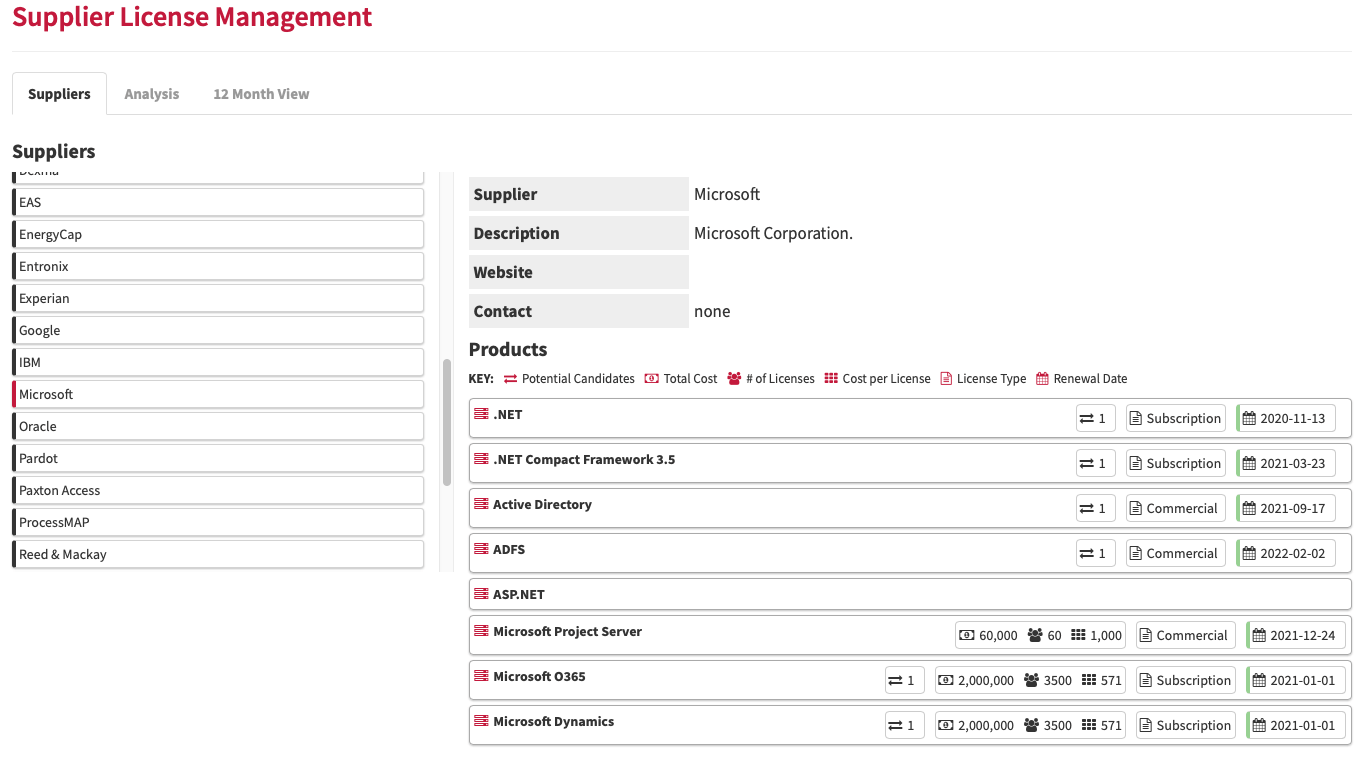Click the server icon beside ASP.NET

481,594
